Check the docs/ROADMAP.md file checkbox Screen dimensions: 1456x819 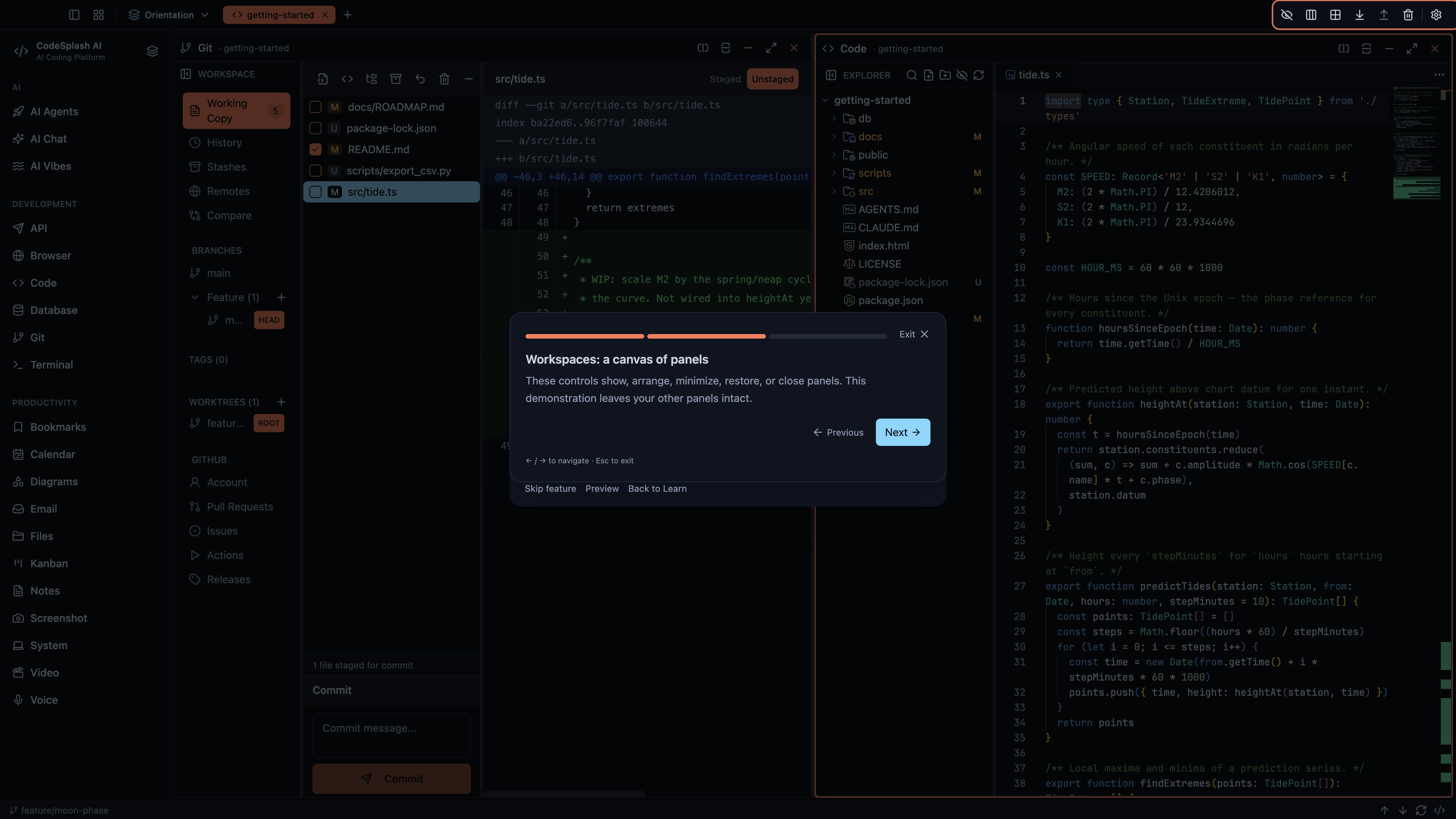tap(315, 107)
